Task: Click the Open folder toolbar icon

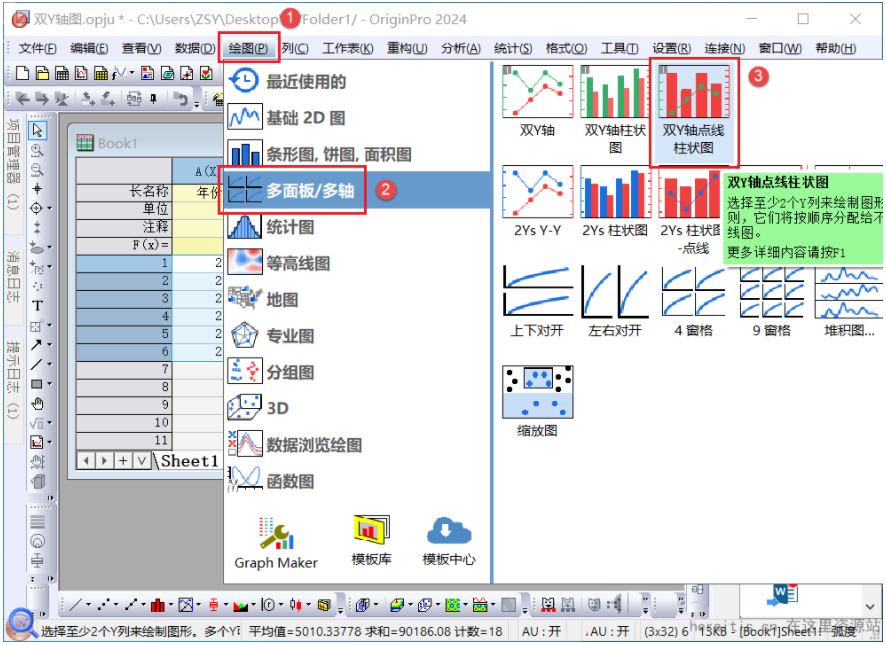Action: tap(42, 73)
